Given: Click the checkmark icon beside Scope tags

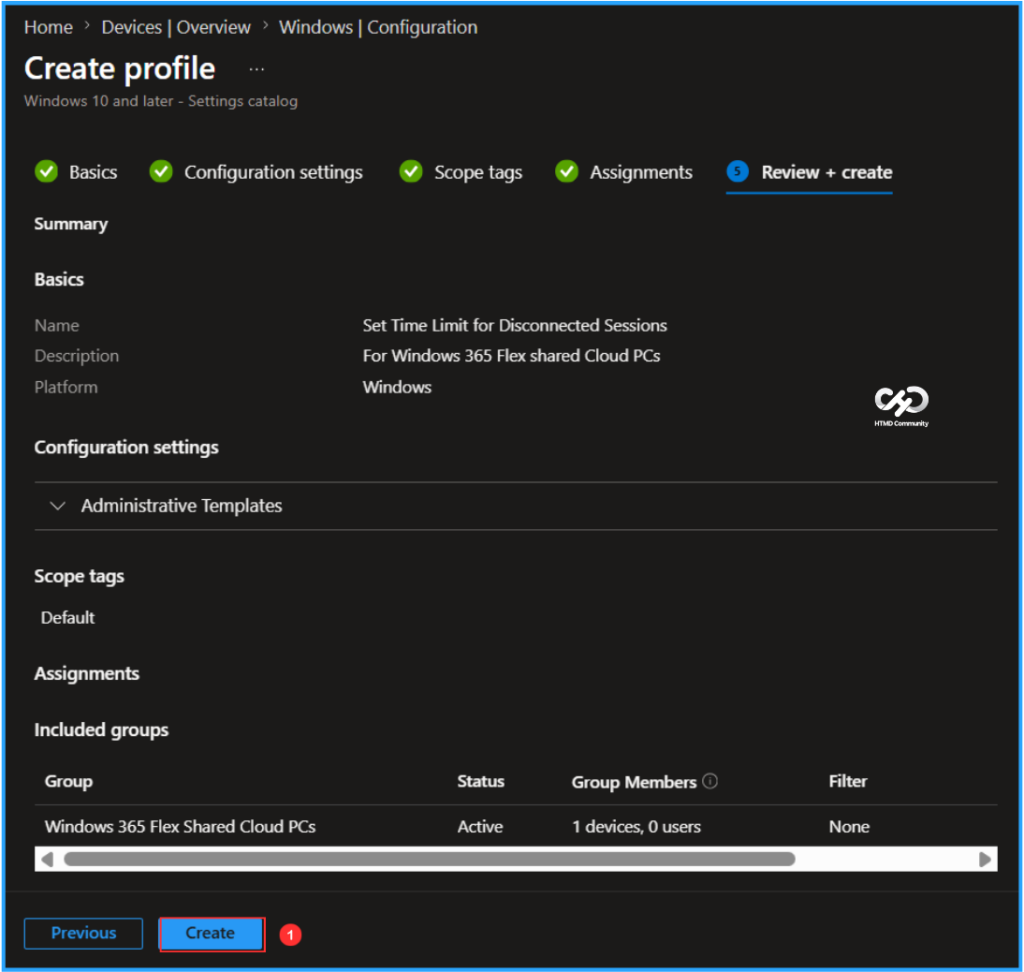Looking at the screenshot, I should 411,172.
